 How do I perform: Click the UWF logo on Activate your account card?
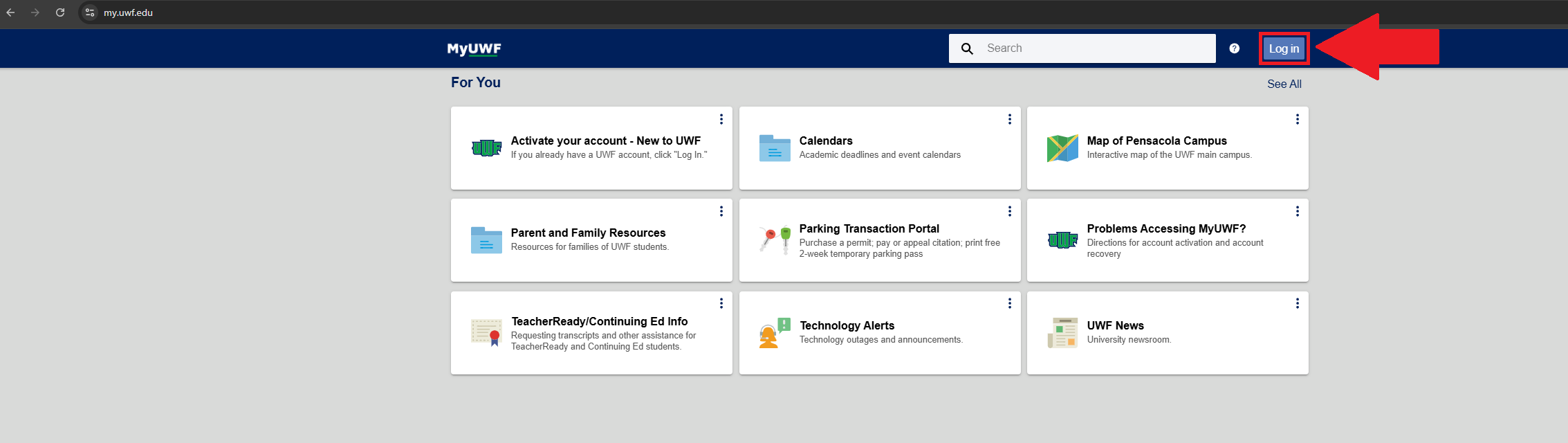click(486, 147)
